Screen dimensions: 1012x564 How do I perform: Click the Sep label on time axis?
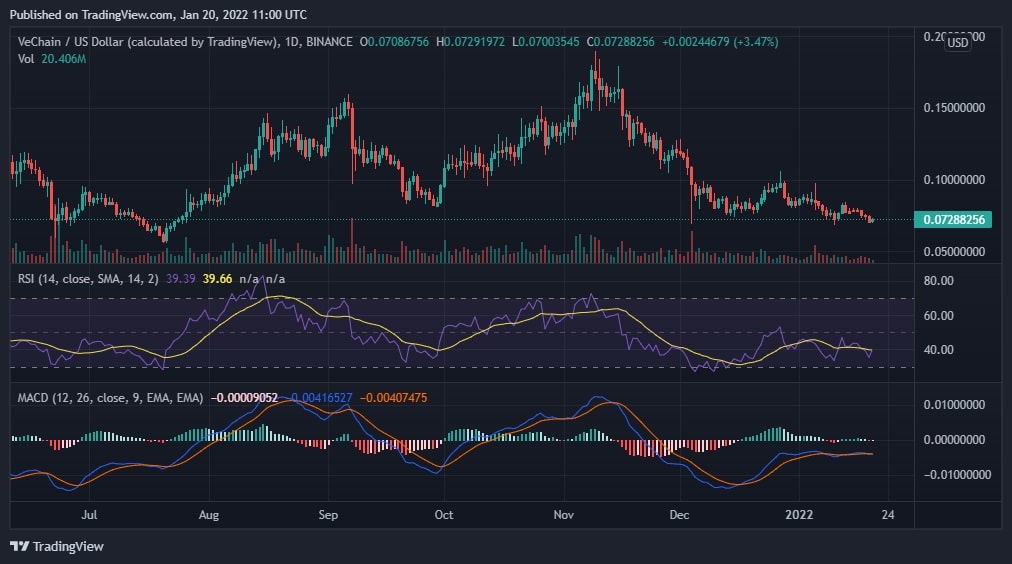click(x=328, y=515)
